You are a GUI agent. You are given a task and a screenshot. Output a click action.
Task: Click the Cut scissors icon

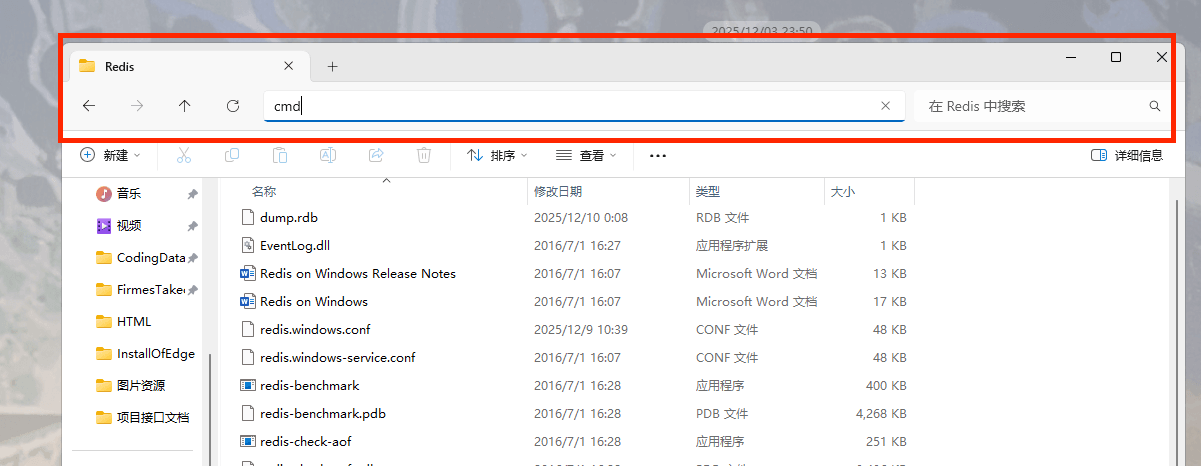click(x=184, y=155)
